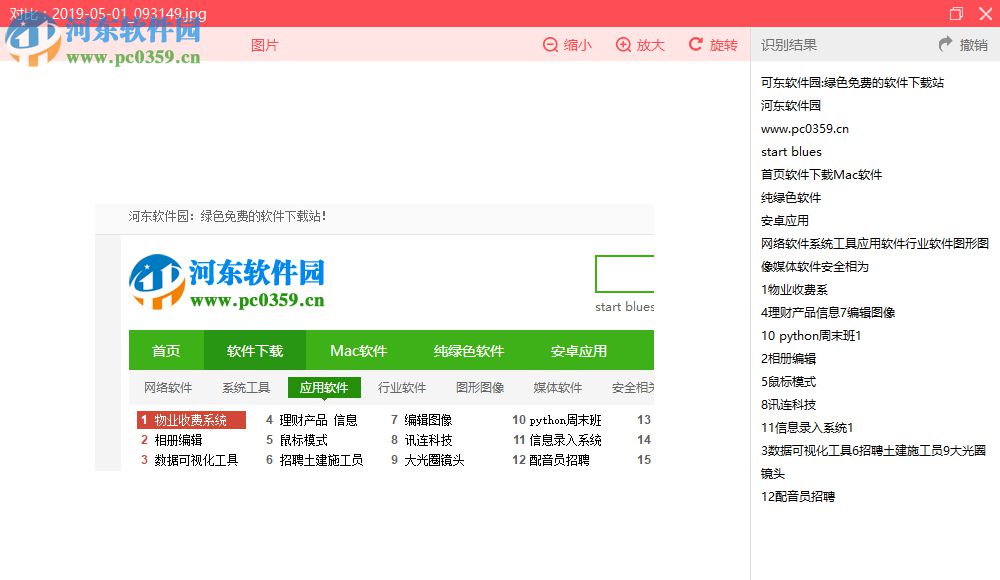
Task: Switch to the 图片 tab
Action: click(x=265, y=44)
